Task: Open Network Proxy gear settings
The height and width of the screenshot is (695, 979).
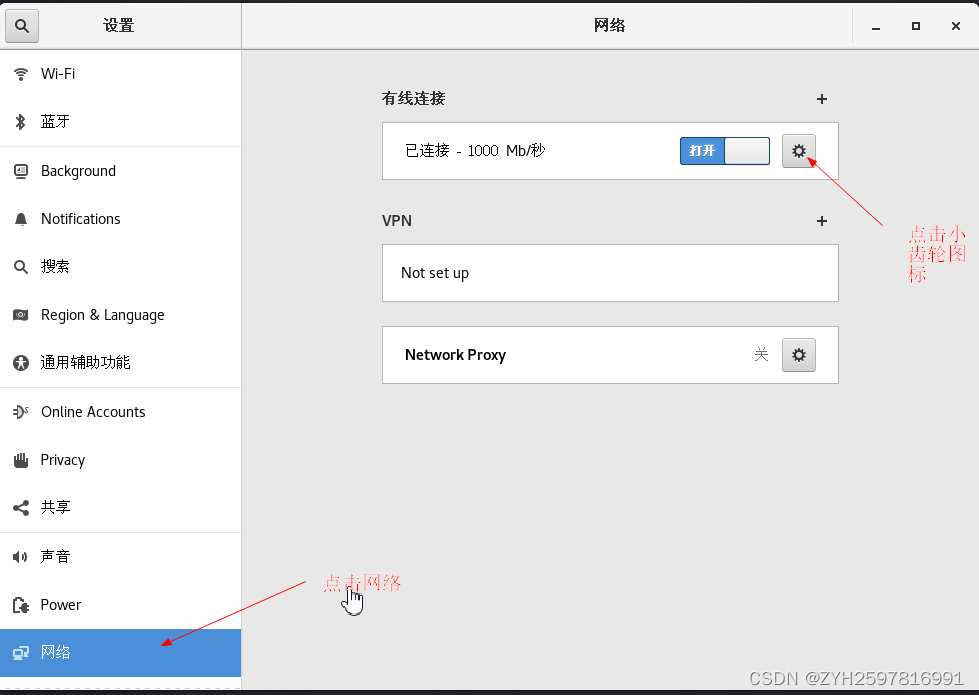Action: click(799, 355)
